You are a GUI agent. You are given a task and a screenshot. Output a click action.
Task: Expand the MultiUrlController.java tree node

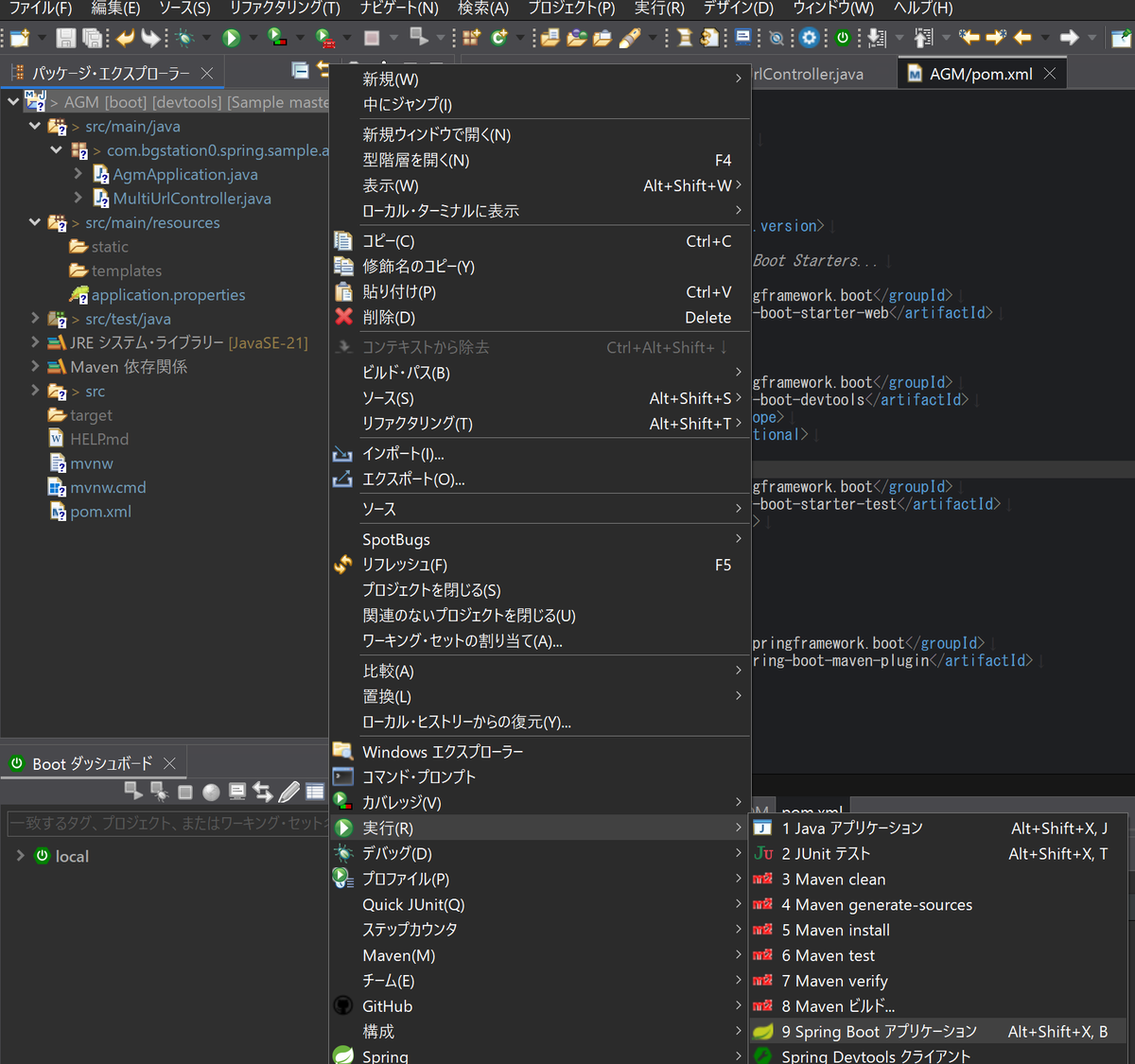pos(79,198)
